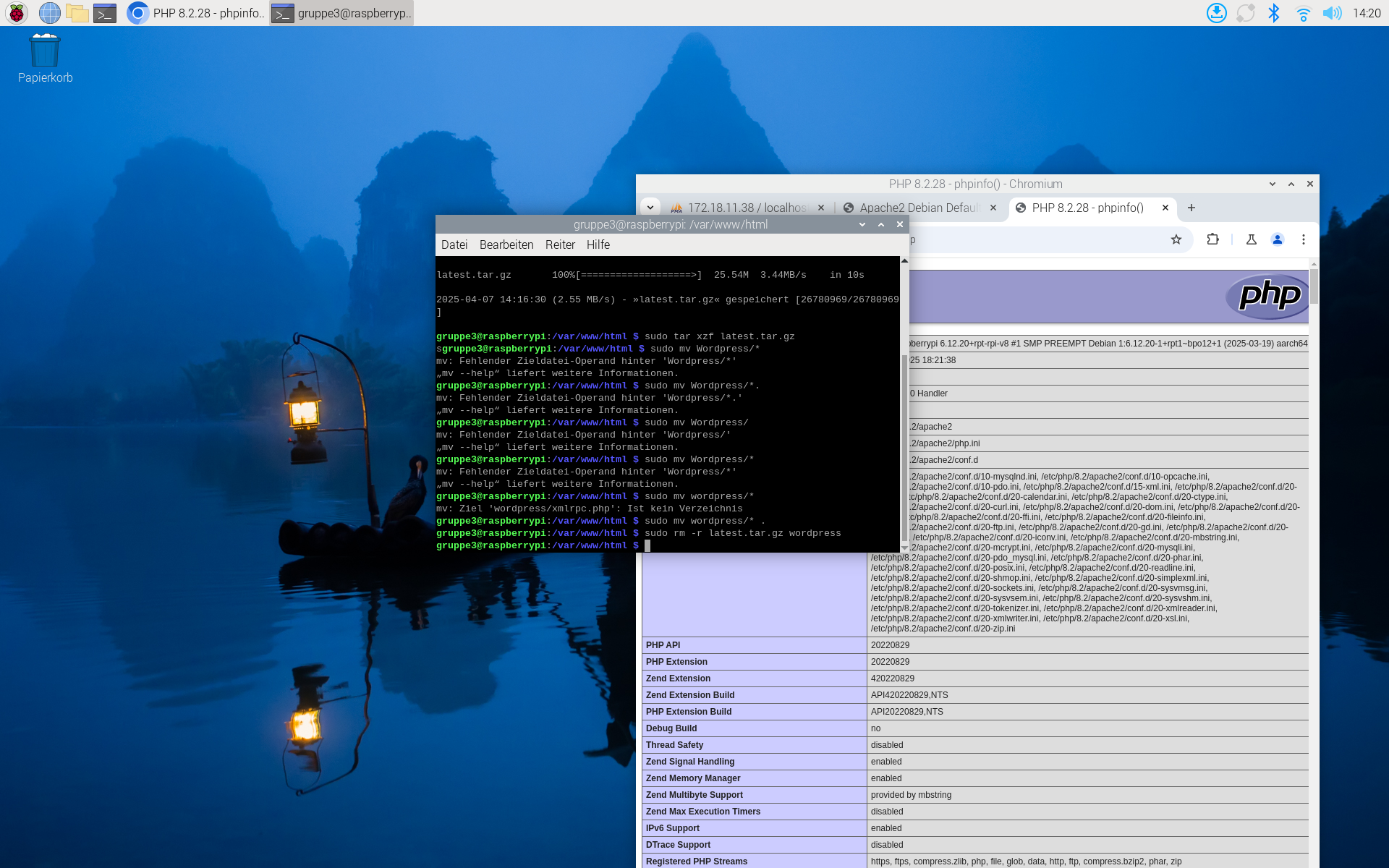The height and width of the screenshot is (868, 1389).
Task: Minimize the terminal window
Action: pos(862,224)
